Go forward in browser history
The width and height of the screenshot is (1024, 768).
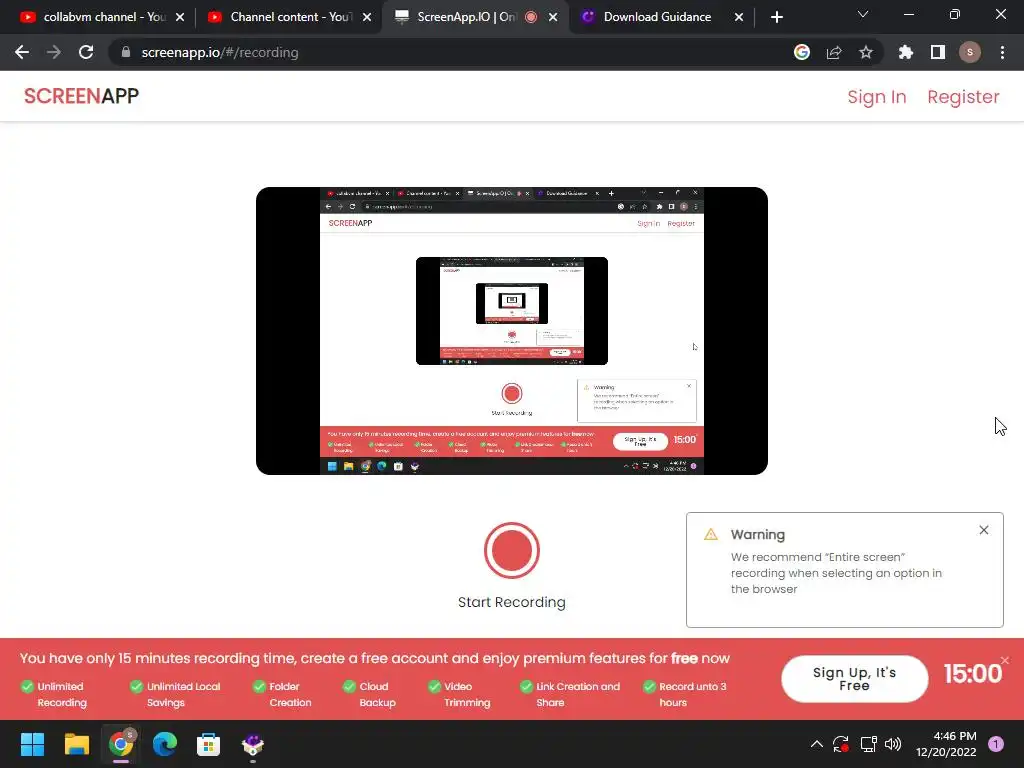point(54,52)
